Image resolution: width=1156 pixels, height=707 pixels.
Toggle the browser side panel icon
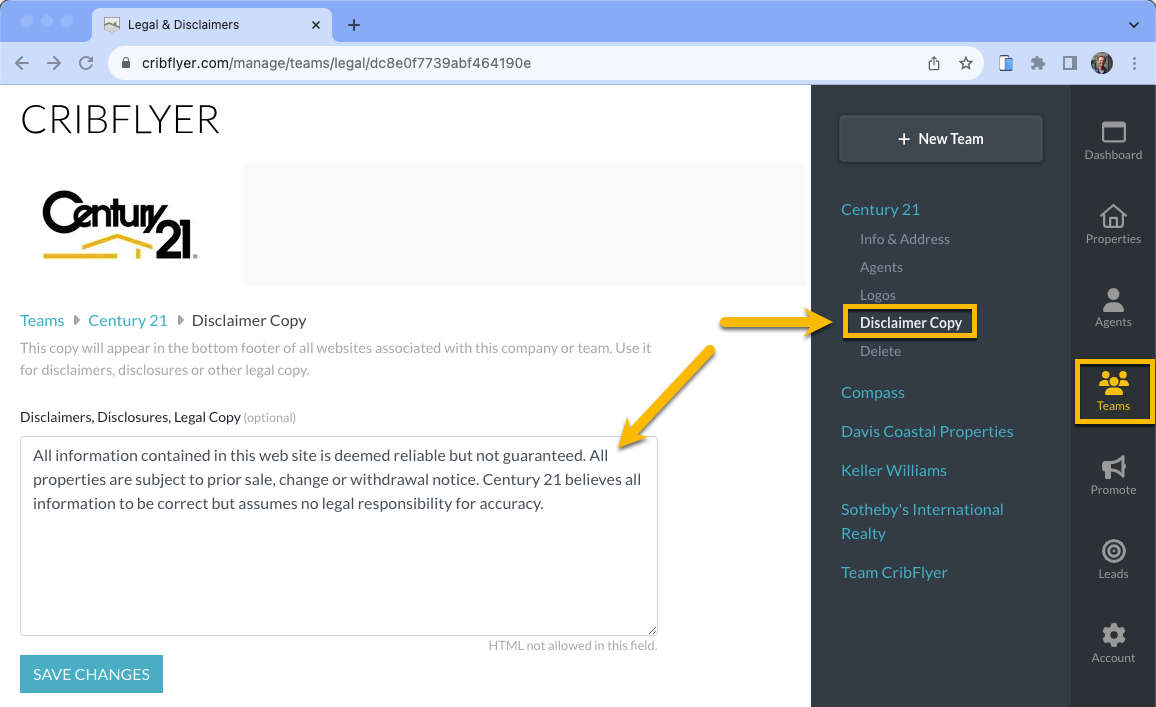pos(1070,63)
